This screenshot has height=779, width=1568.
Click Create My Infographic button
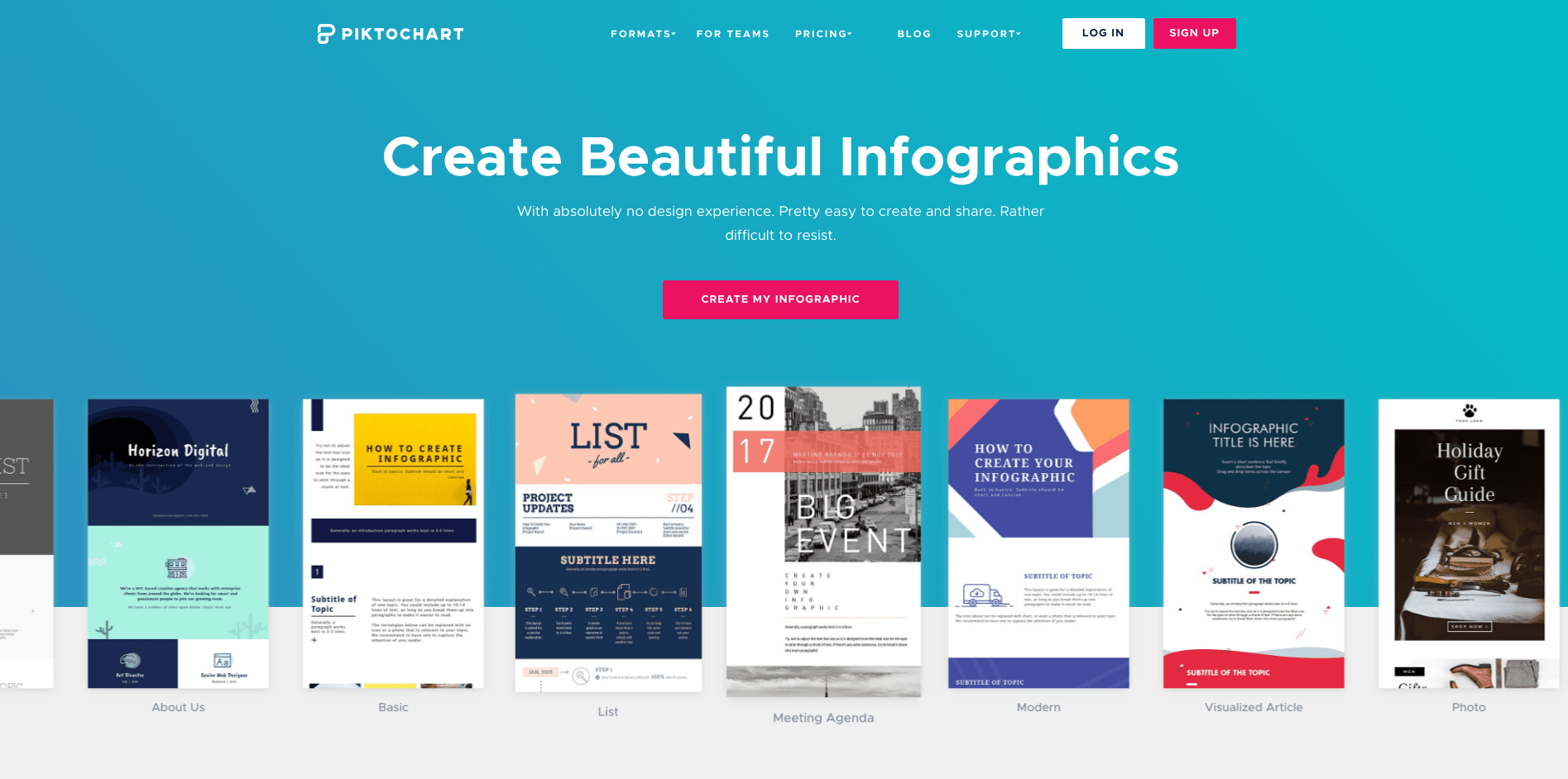tap(780, 299)
